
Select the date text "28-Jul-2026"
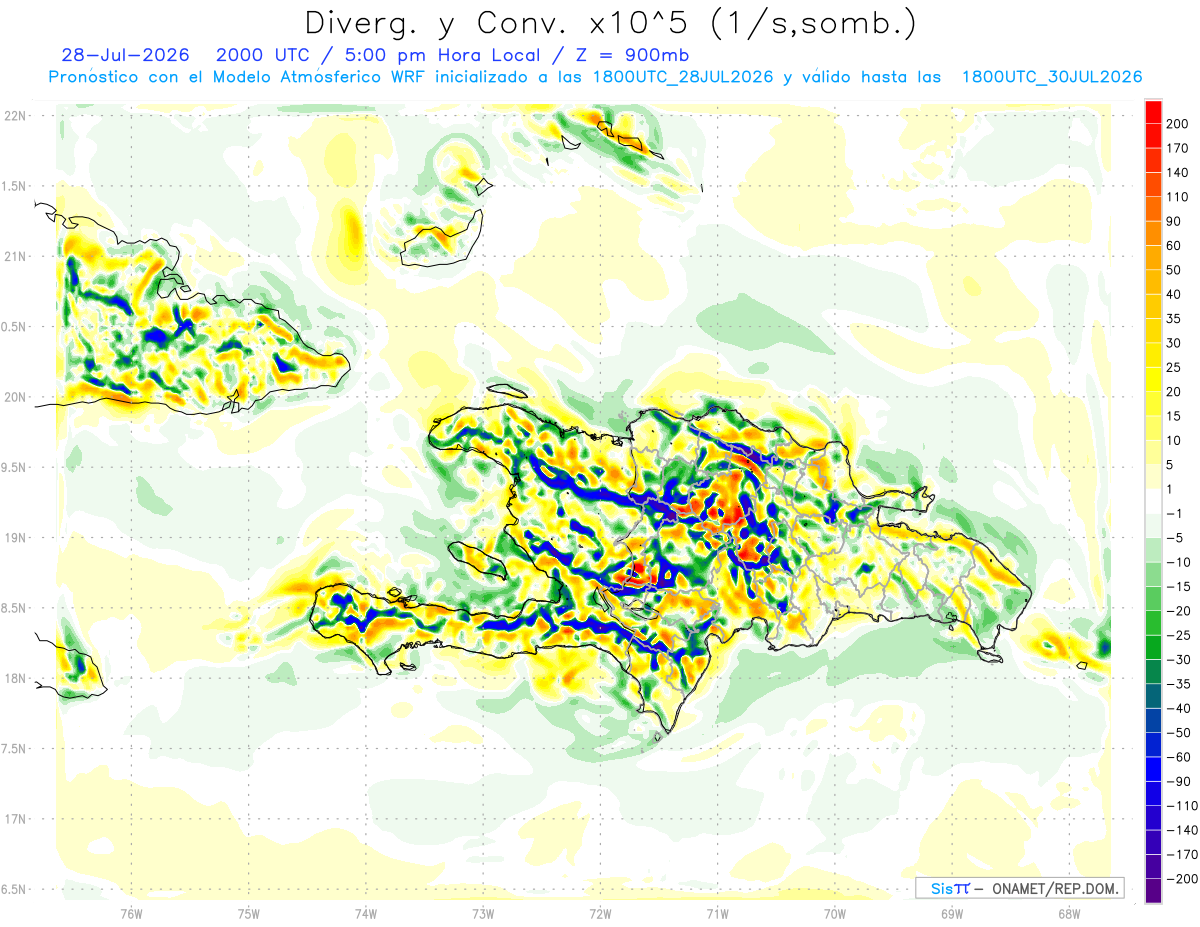[124, 54]
